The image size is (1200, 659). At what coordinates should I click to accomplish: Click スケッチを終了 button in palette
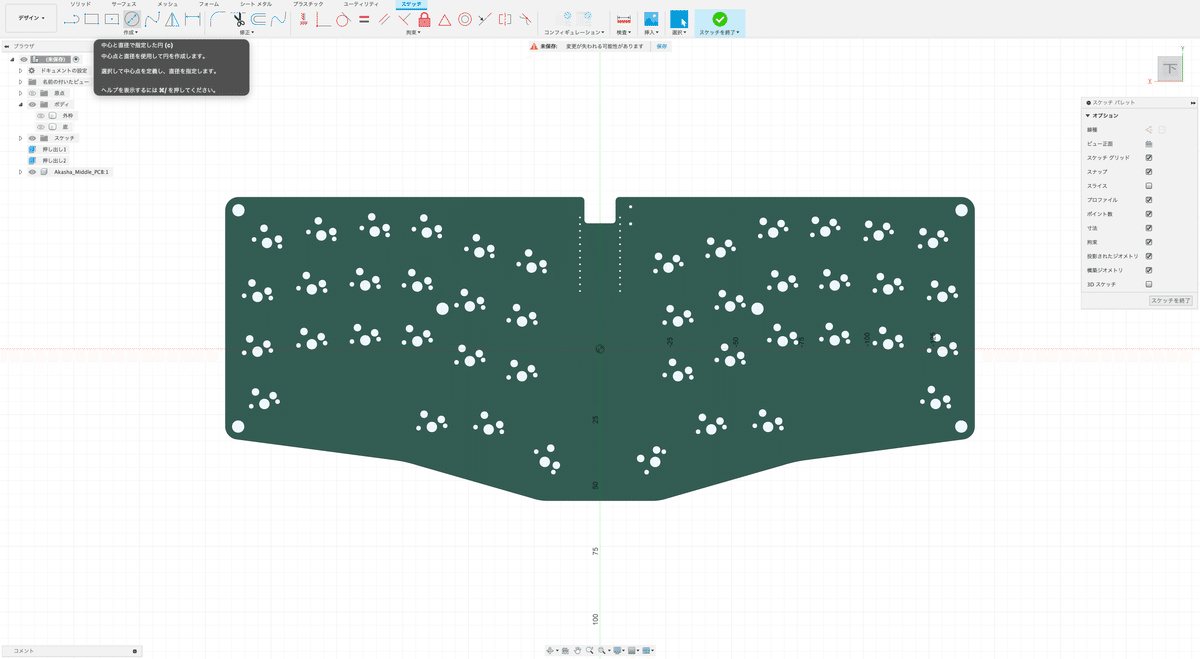[1169, 300]
